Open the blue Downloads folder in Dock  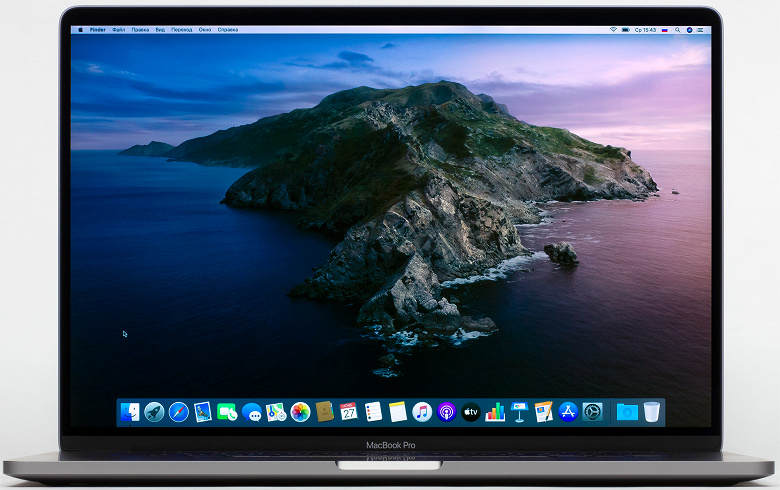(x=627, y=412)
